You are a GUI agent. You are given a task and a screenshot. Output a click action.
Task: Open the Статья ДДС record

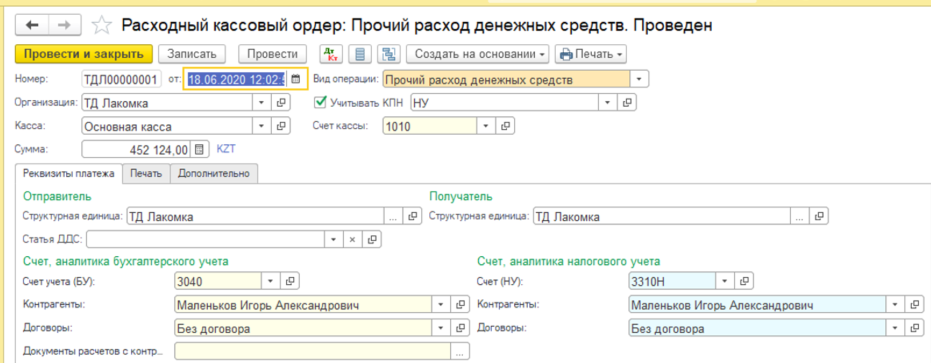(372, 239)
